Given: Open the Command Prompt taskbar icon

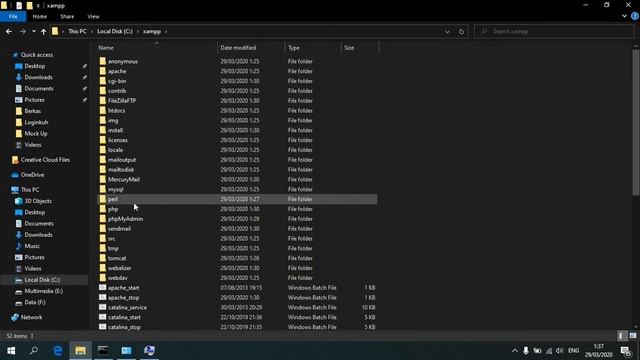Looking at the screenshot, I should (x=103, y=351).
